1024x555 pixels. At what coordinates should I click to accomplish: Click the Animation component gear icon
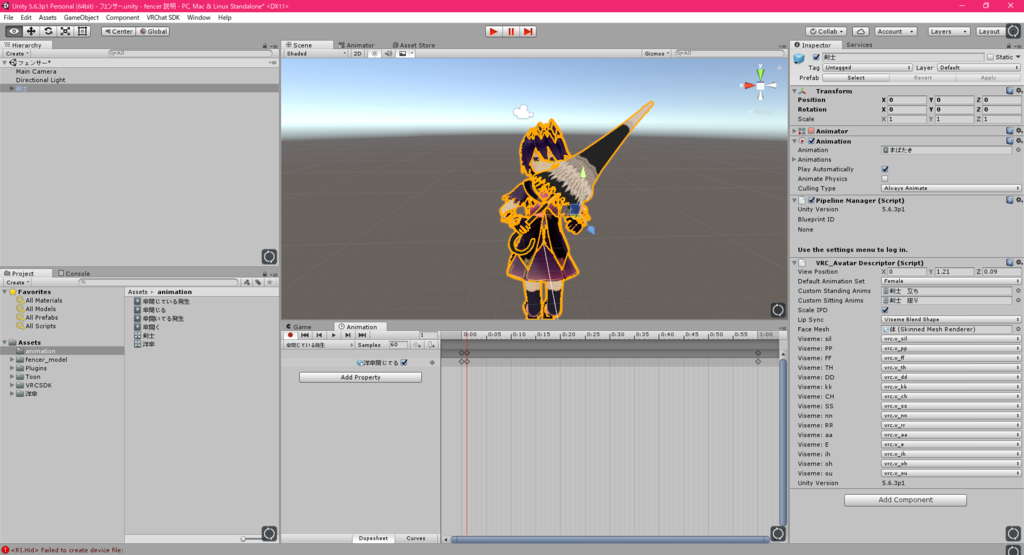click(1019, 140)
